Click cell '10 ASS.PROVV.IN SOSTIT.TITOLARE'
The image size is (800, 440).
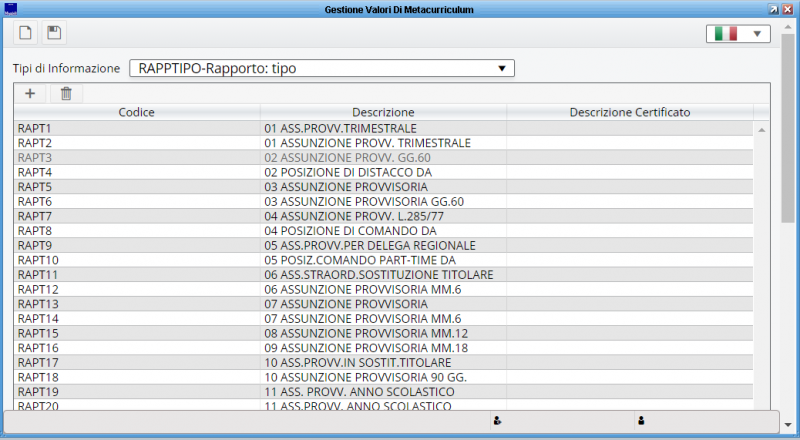384,362
